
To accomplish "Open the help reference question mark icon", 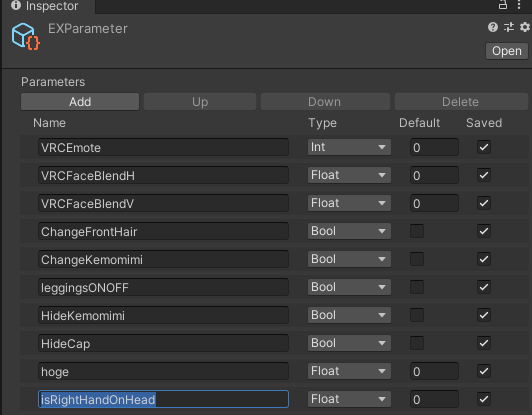I will 493,27.
